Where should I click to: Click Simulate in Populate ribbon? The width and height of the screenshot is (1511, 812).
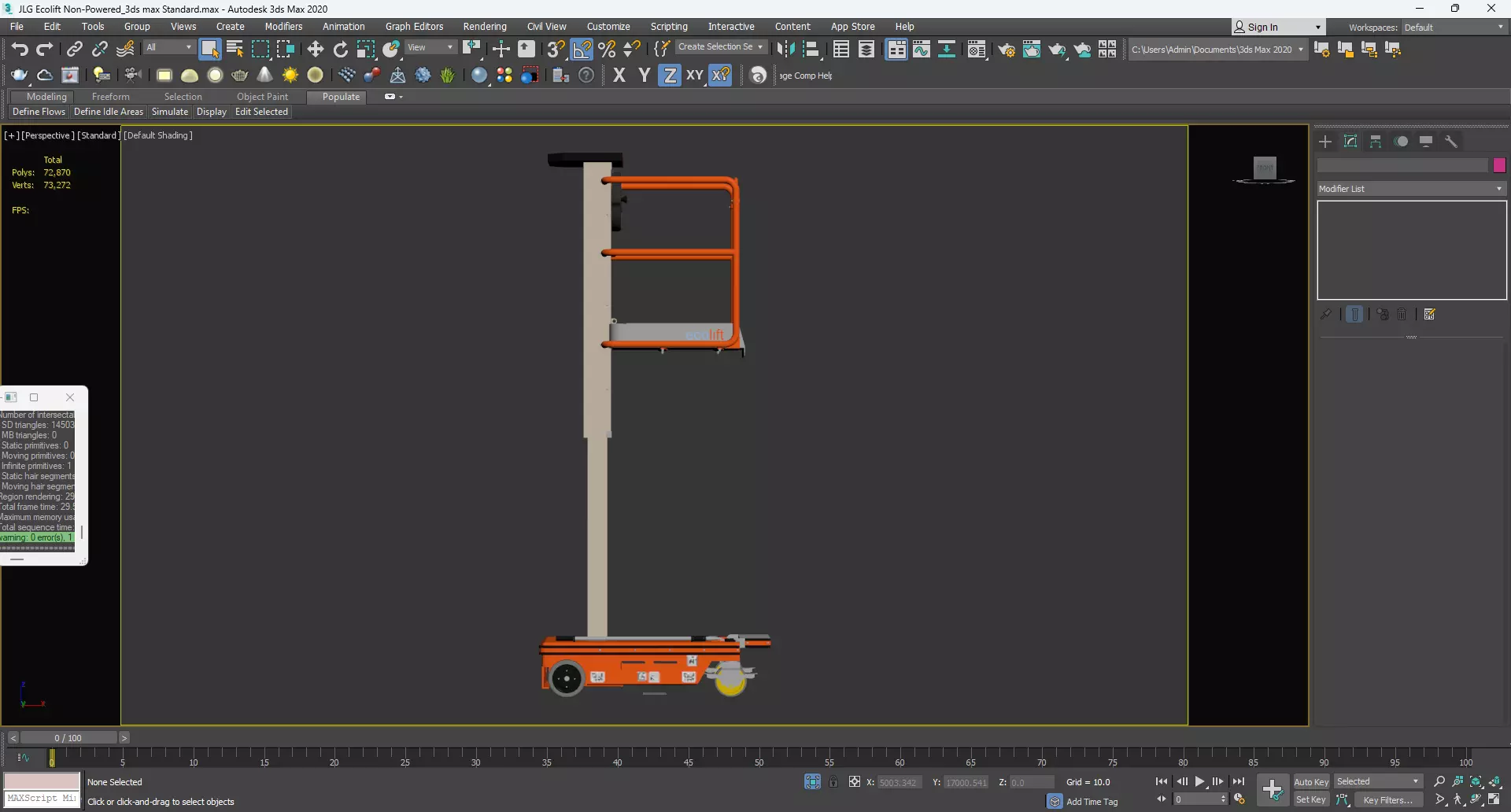170,112
